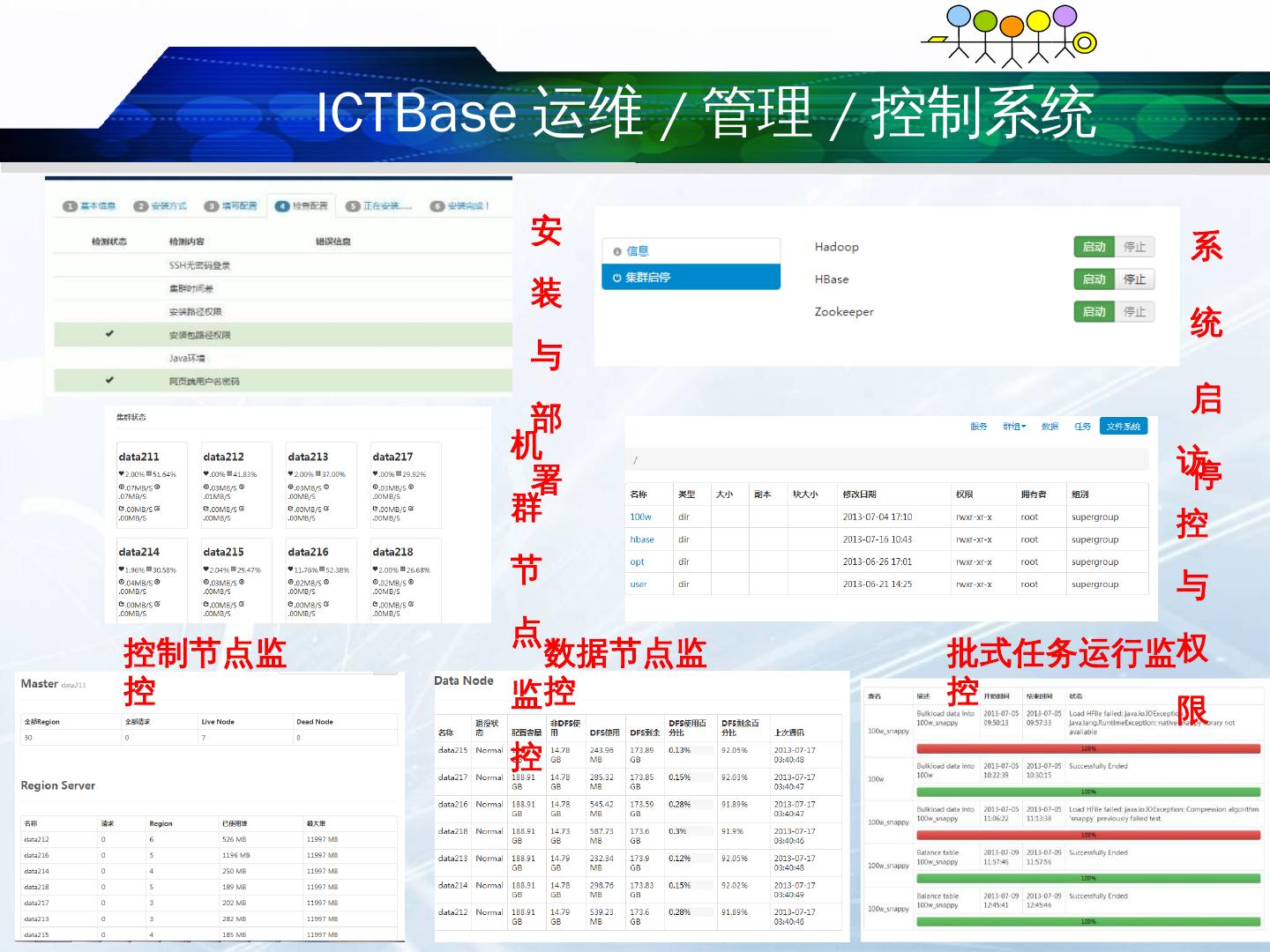The height and width of the screenshot is (952, 1270).
Task: Open the 任务 navigation tab
Action: 1082,427
